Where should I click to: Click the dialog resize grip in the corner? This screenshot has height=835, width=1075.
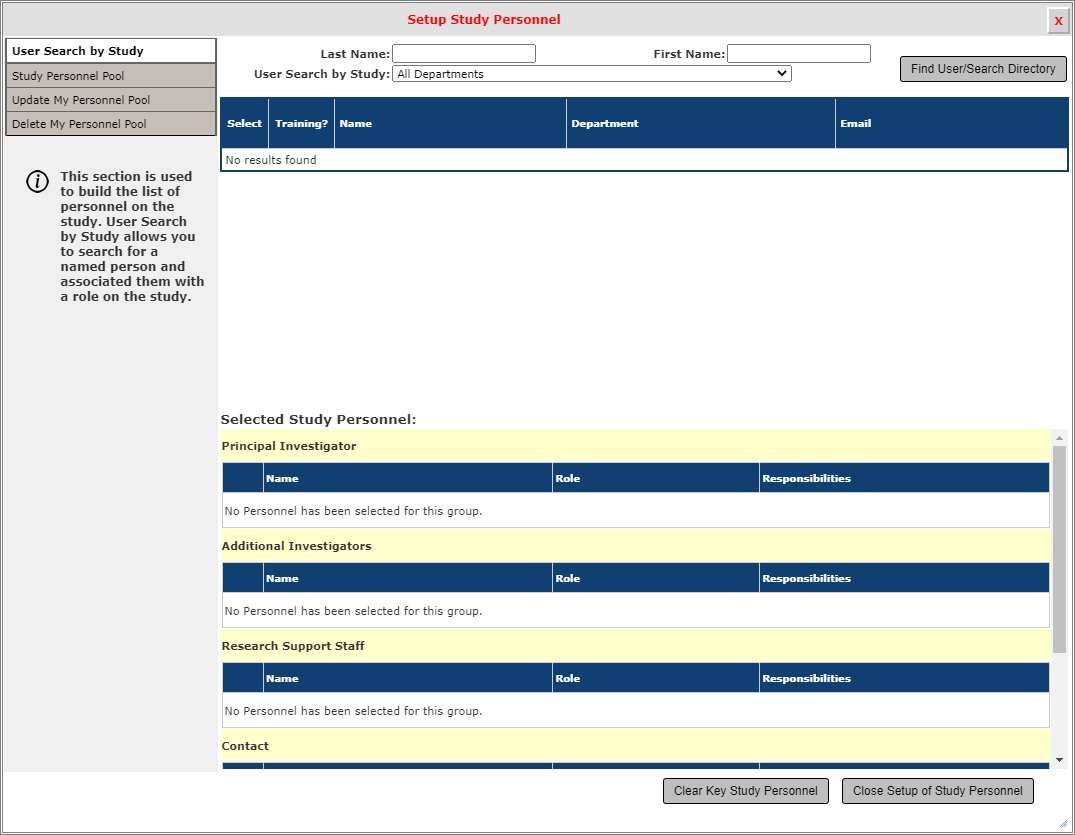(1063, 823)
